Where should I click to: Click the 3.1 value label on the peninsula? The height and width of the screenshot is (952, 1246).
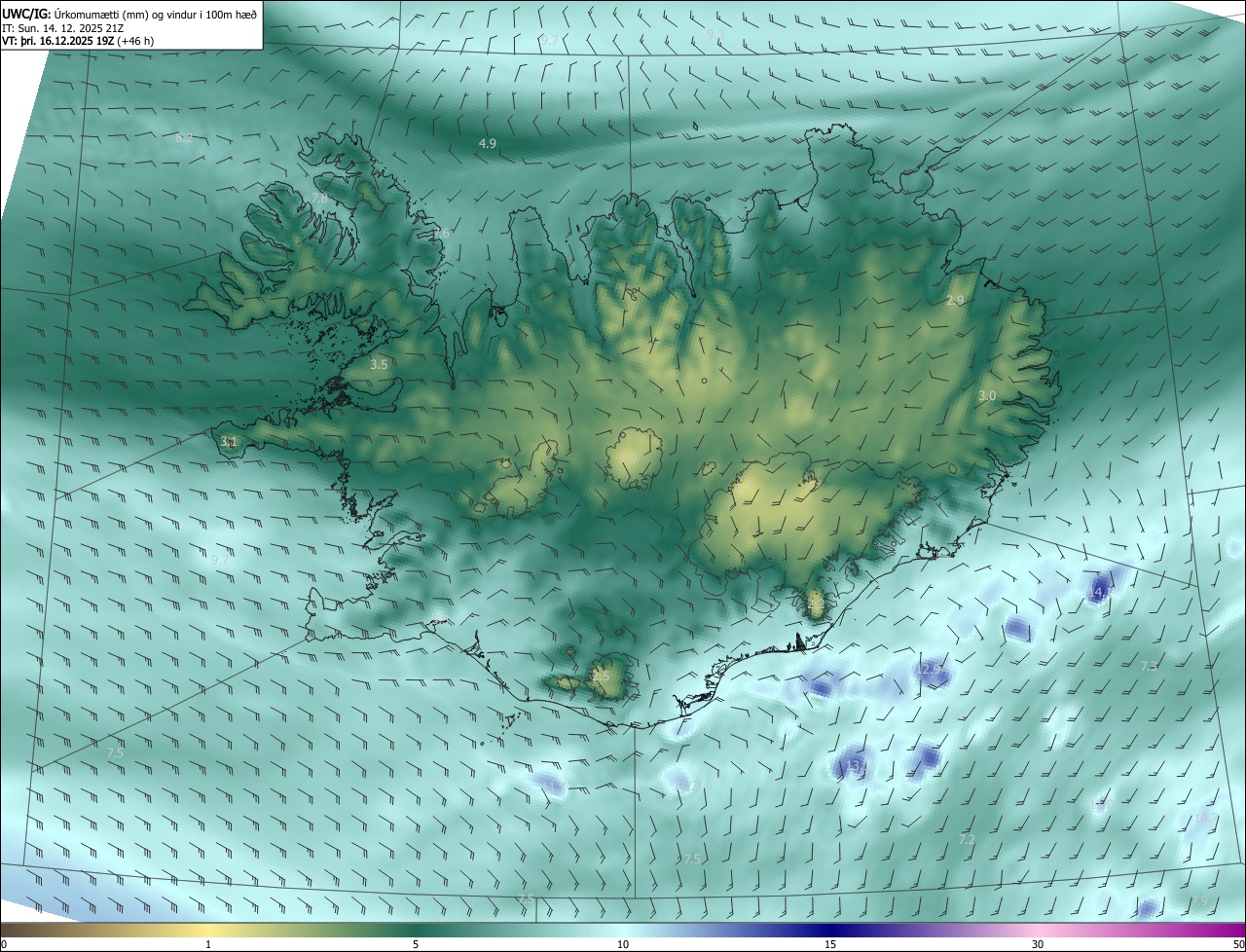point(229,442)
